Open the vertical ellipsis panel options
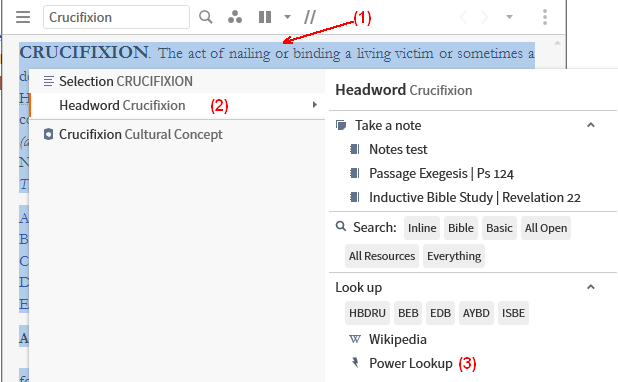618x382 pixels. [545, 17]
